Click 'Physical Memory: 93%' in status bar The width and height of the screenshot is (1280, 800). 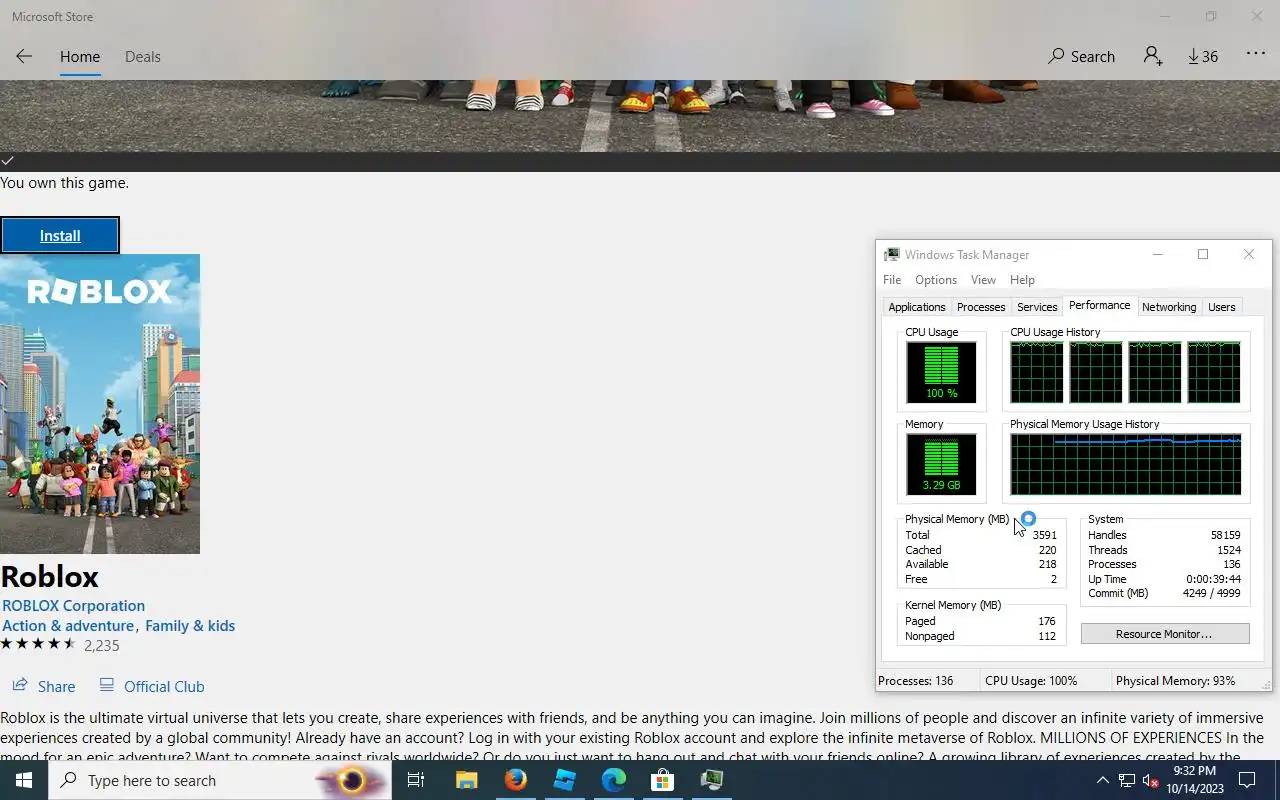[1175, 681]
